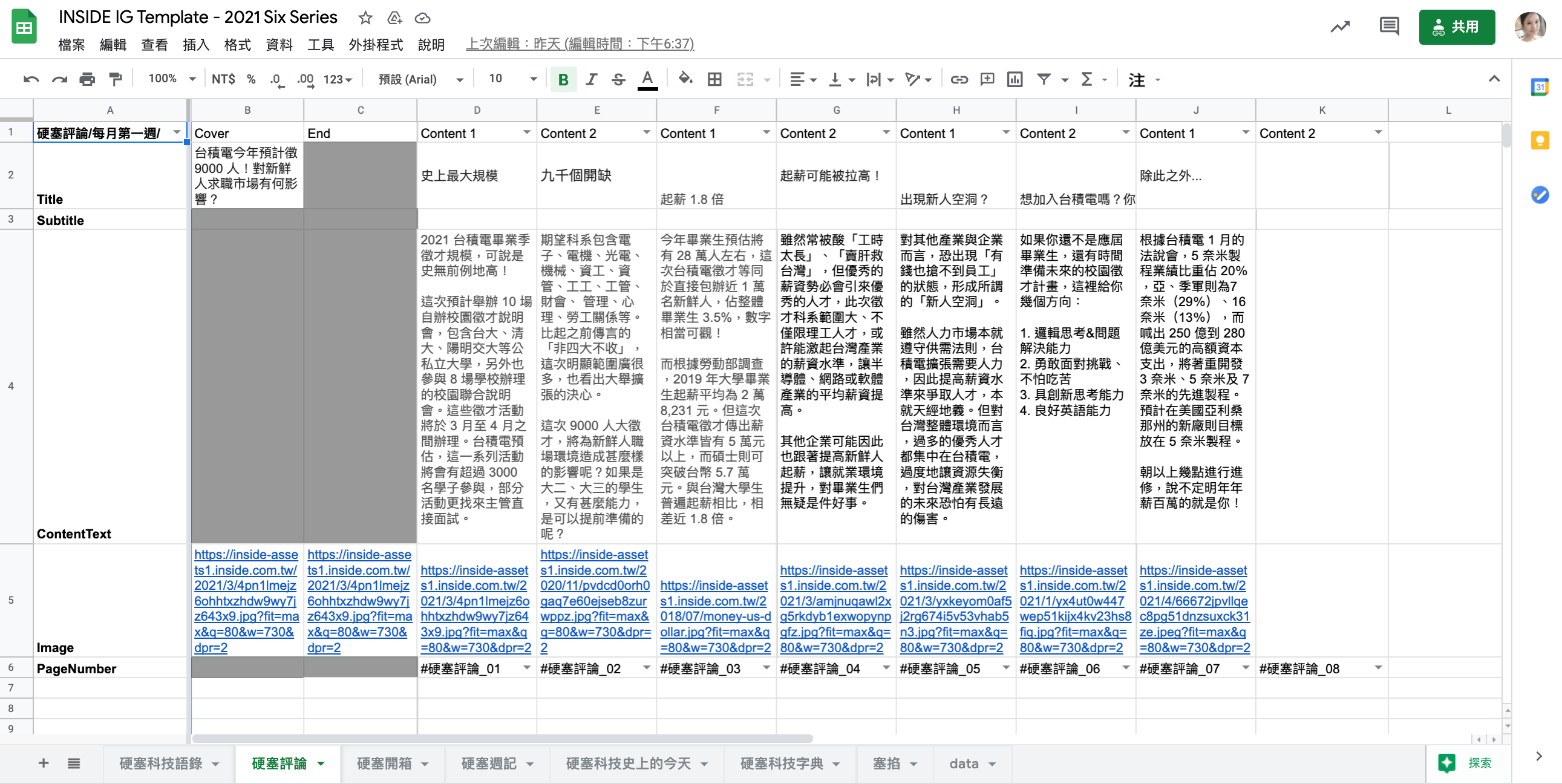Toggle strikethrough formatting
This screenshot has height=784, width=1562.
[x=618, y=79]
